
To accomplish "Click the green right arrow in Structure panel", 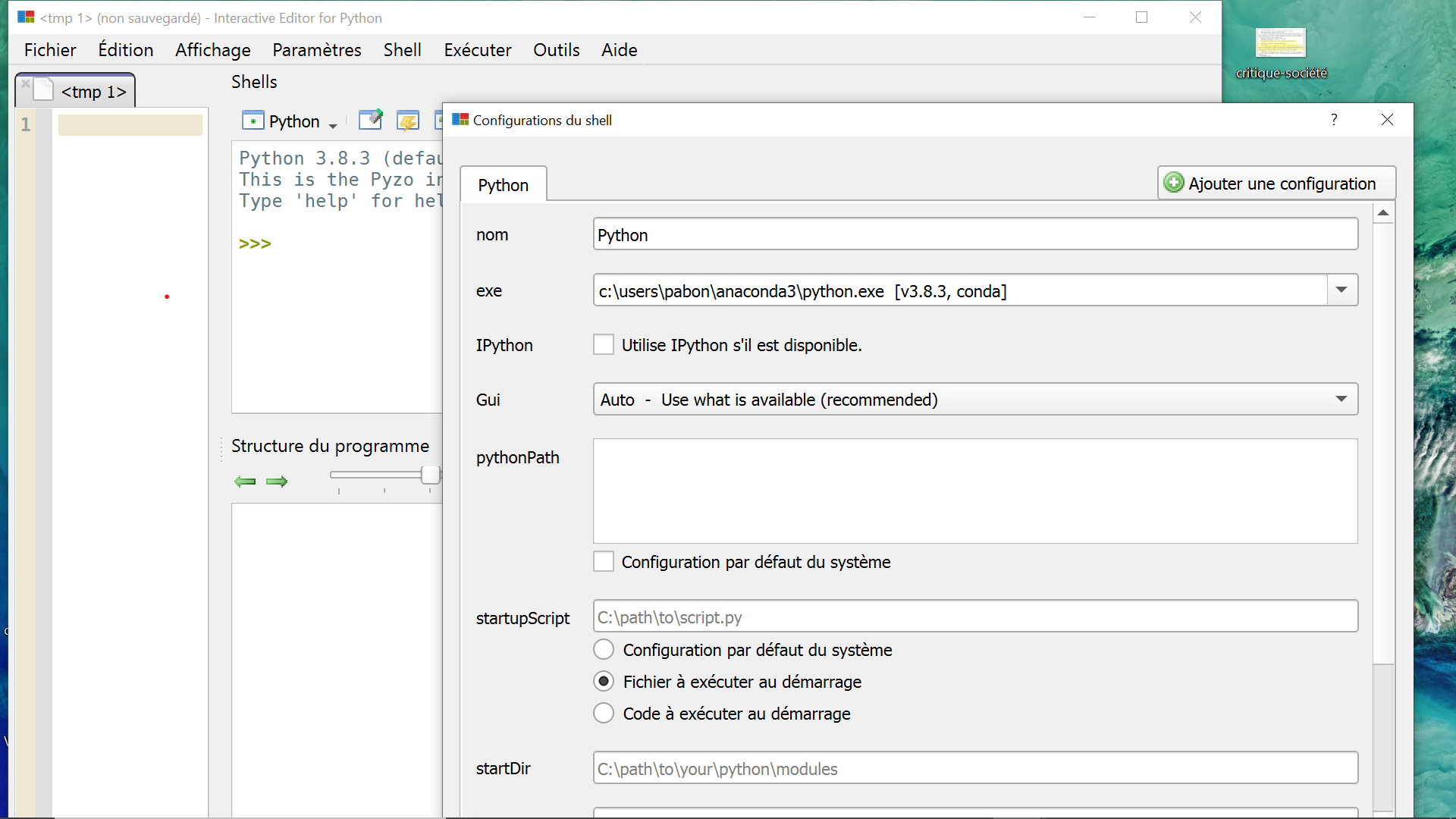I will click(277, 482).
